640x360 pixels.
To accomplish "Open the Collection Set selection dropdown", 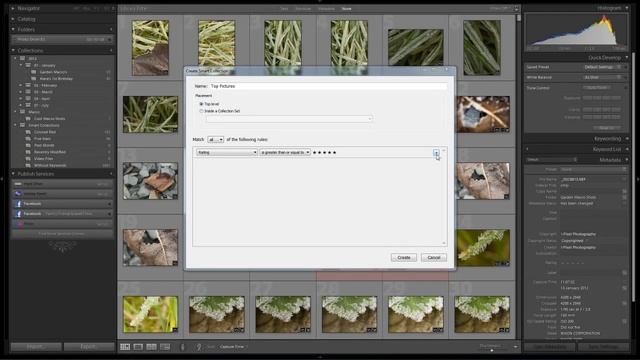I will [x=289, y=119].
